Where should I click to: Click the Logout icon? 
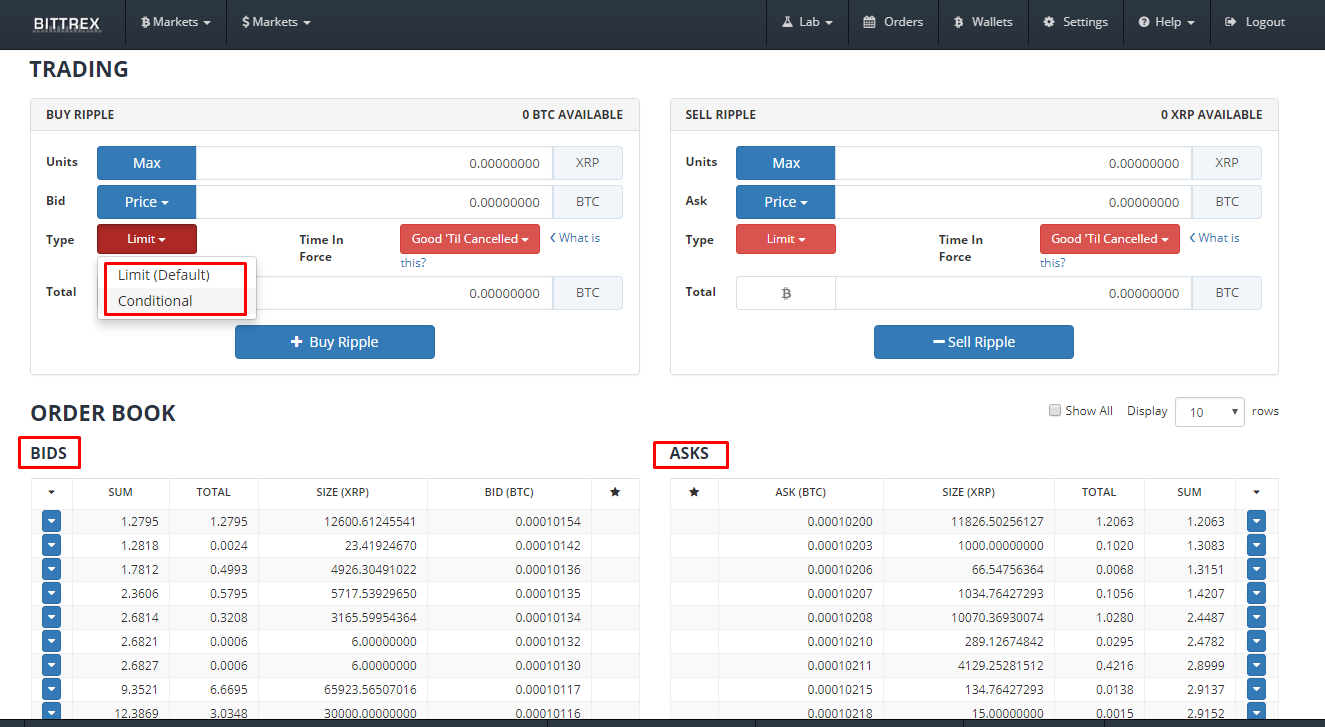click(x=1230, y=21)
